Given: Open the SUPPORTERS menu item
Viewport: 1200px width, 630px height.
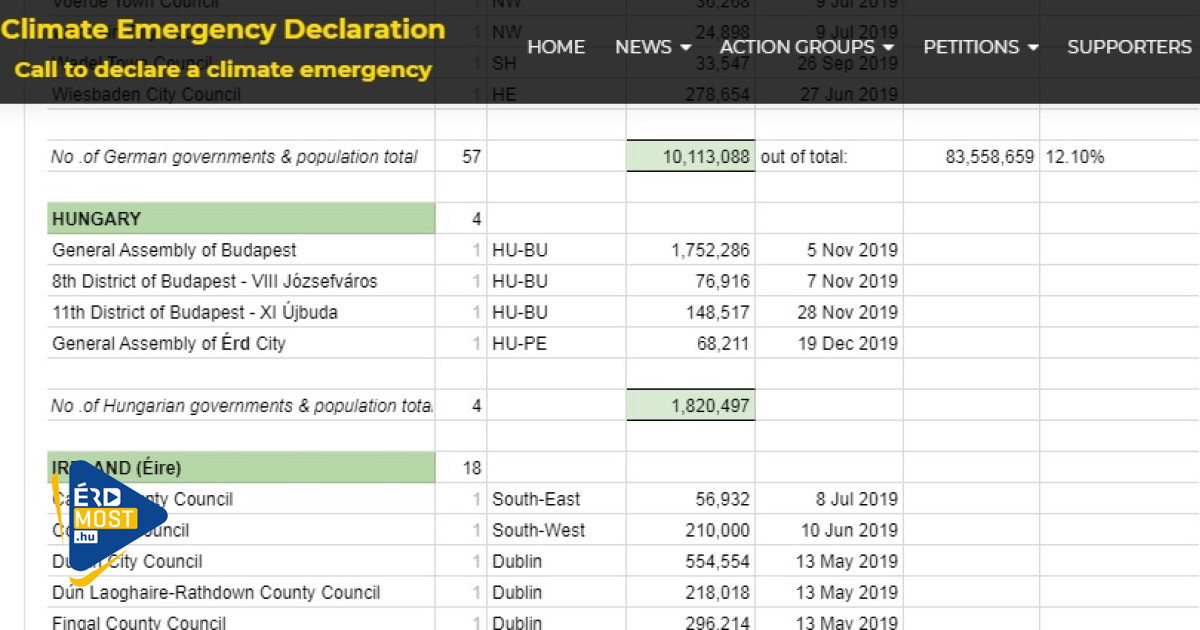Looking at the screenshot, I should (1129, 47).
